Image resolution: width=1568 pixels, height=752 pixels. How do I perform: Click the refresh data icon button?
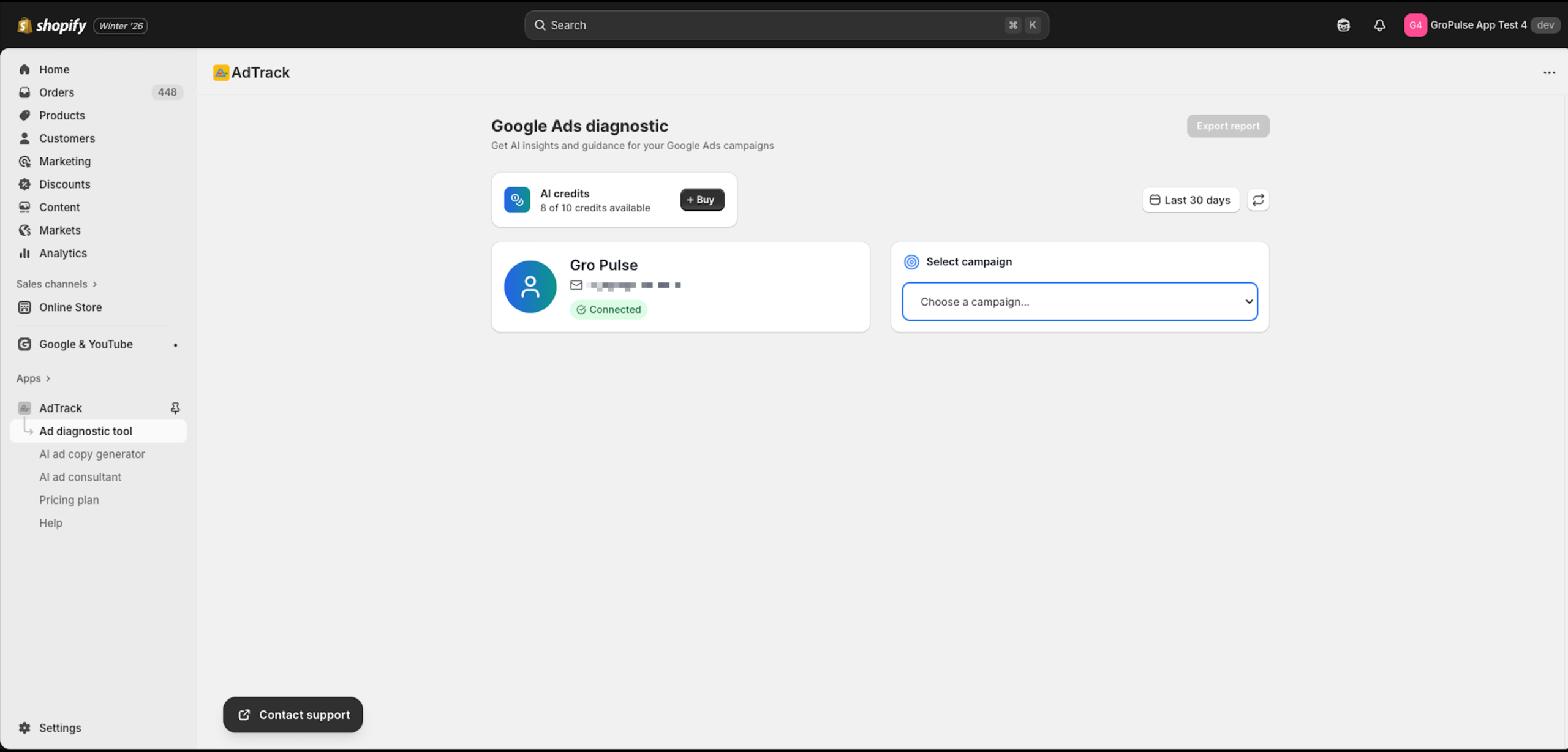click(1258, 200)
